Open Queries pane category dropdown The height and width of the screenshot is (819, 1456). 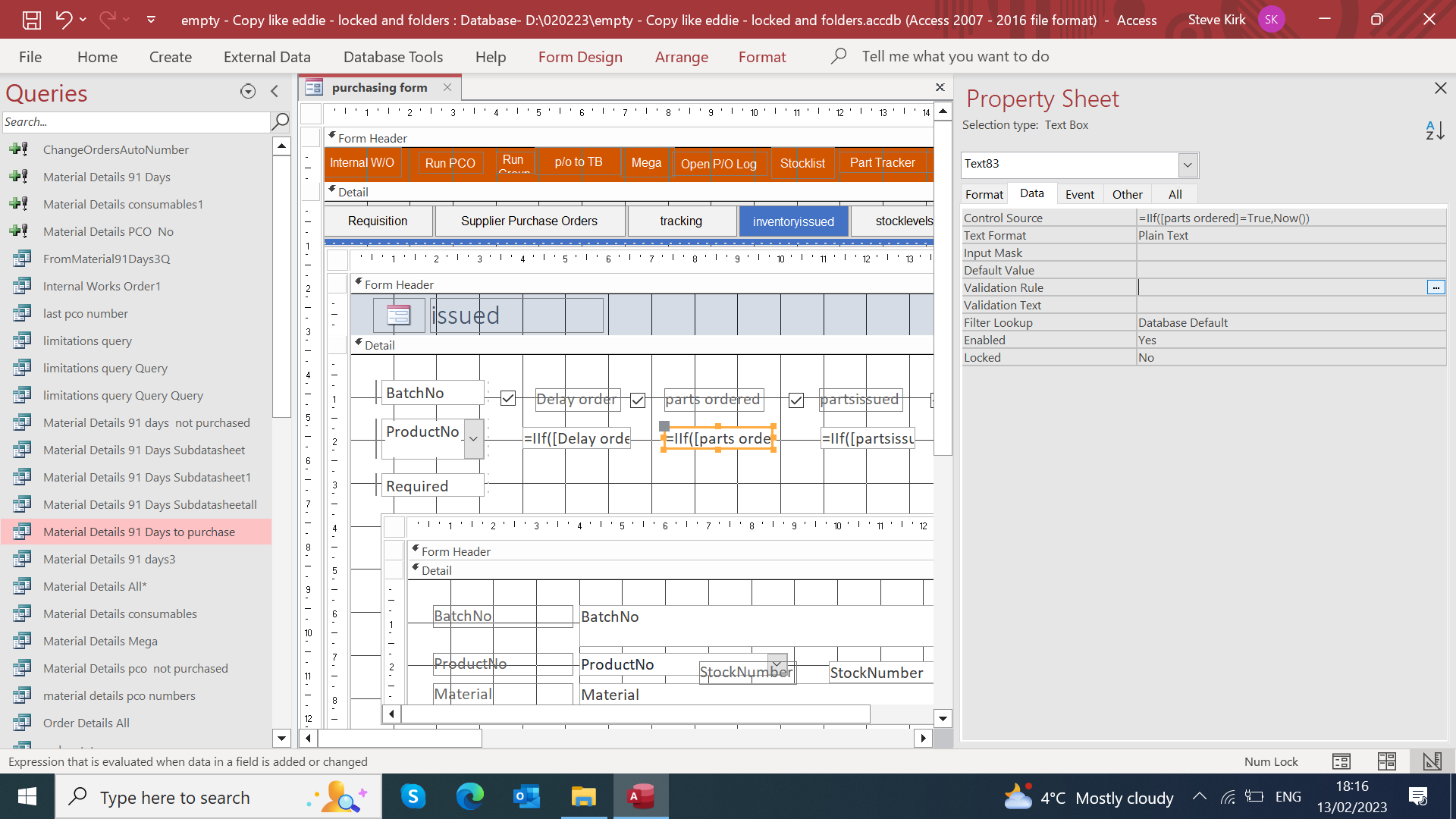pyautogui.click(x=247, y=92)
